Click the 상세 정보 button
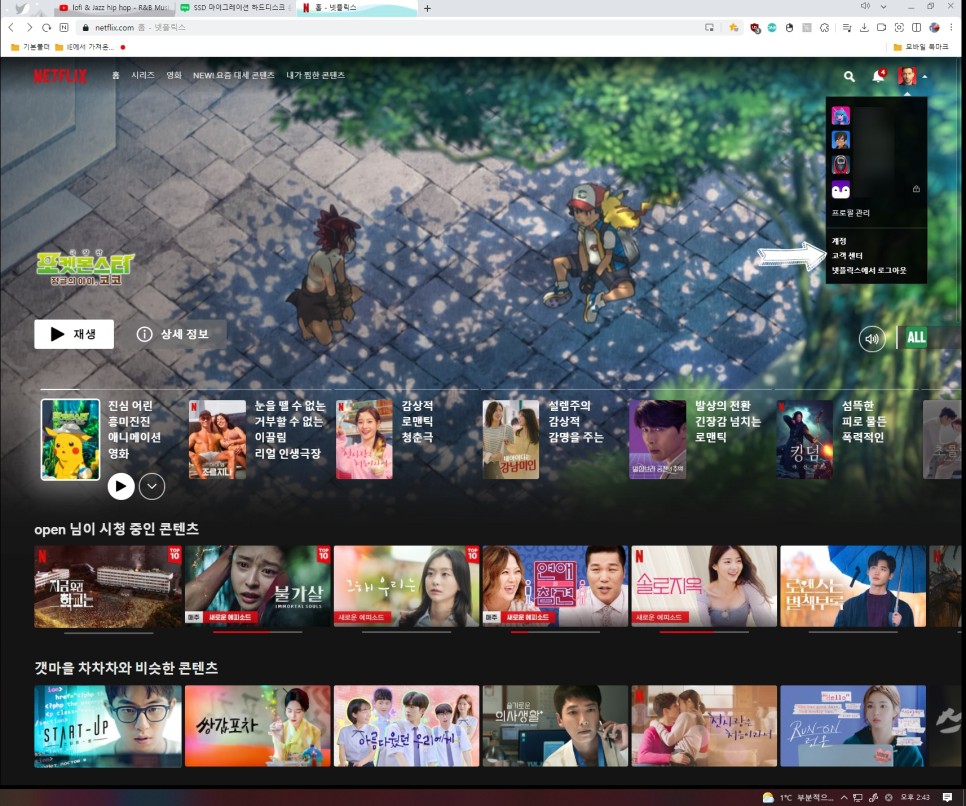 (172, 334)
